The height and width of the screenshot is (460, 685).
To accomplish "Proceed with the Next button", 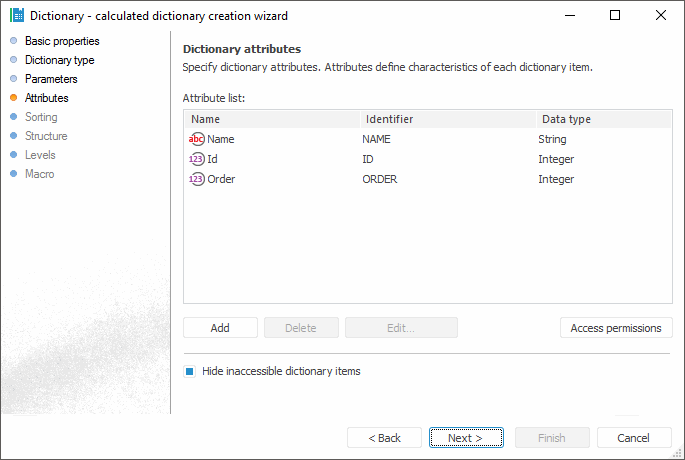I will (466, 438).
